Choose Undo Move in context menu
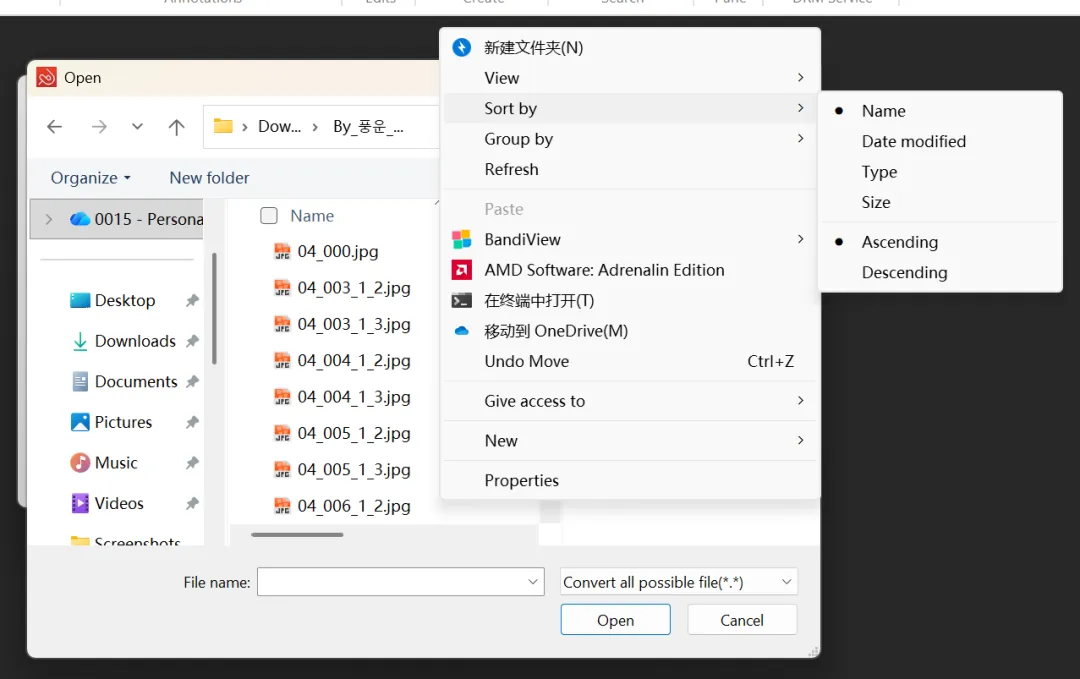The height and width of the screenshot is (679, 1080). coord(630,361)
